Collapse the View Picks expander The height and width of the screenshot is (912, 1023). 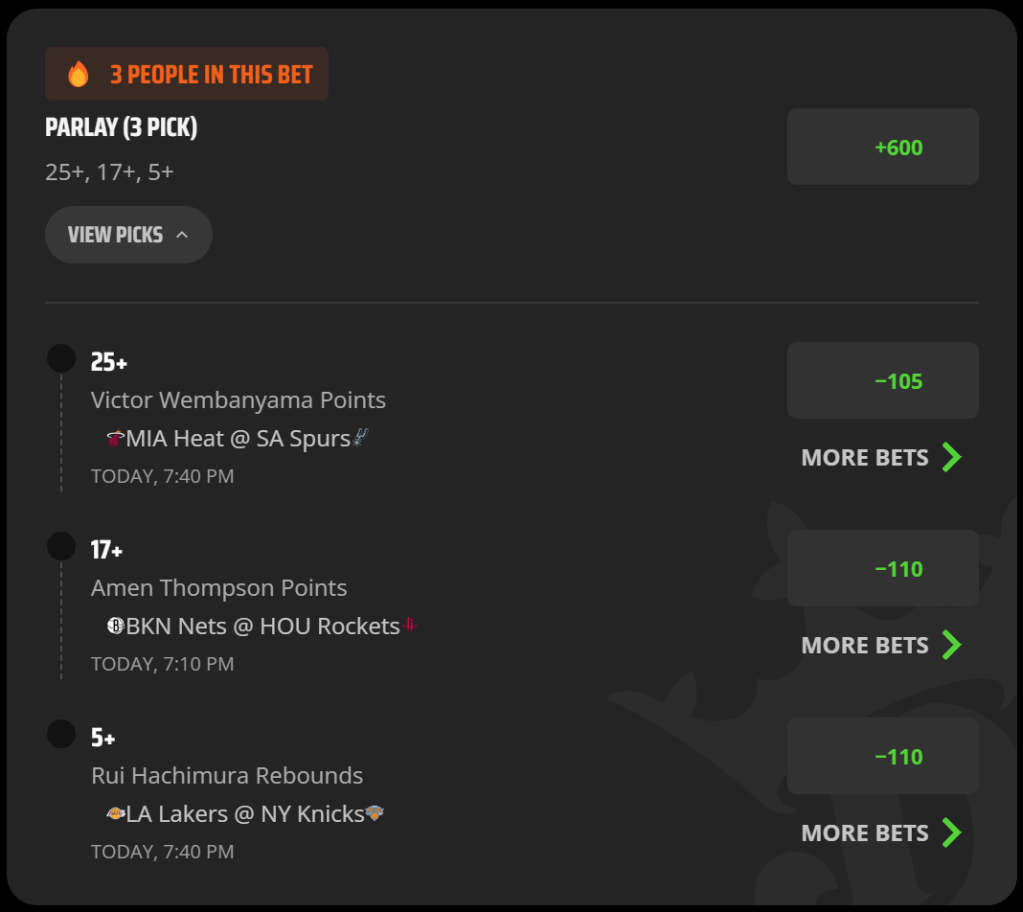[129, 235]
